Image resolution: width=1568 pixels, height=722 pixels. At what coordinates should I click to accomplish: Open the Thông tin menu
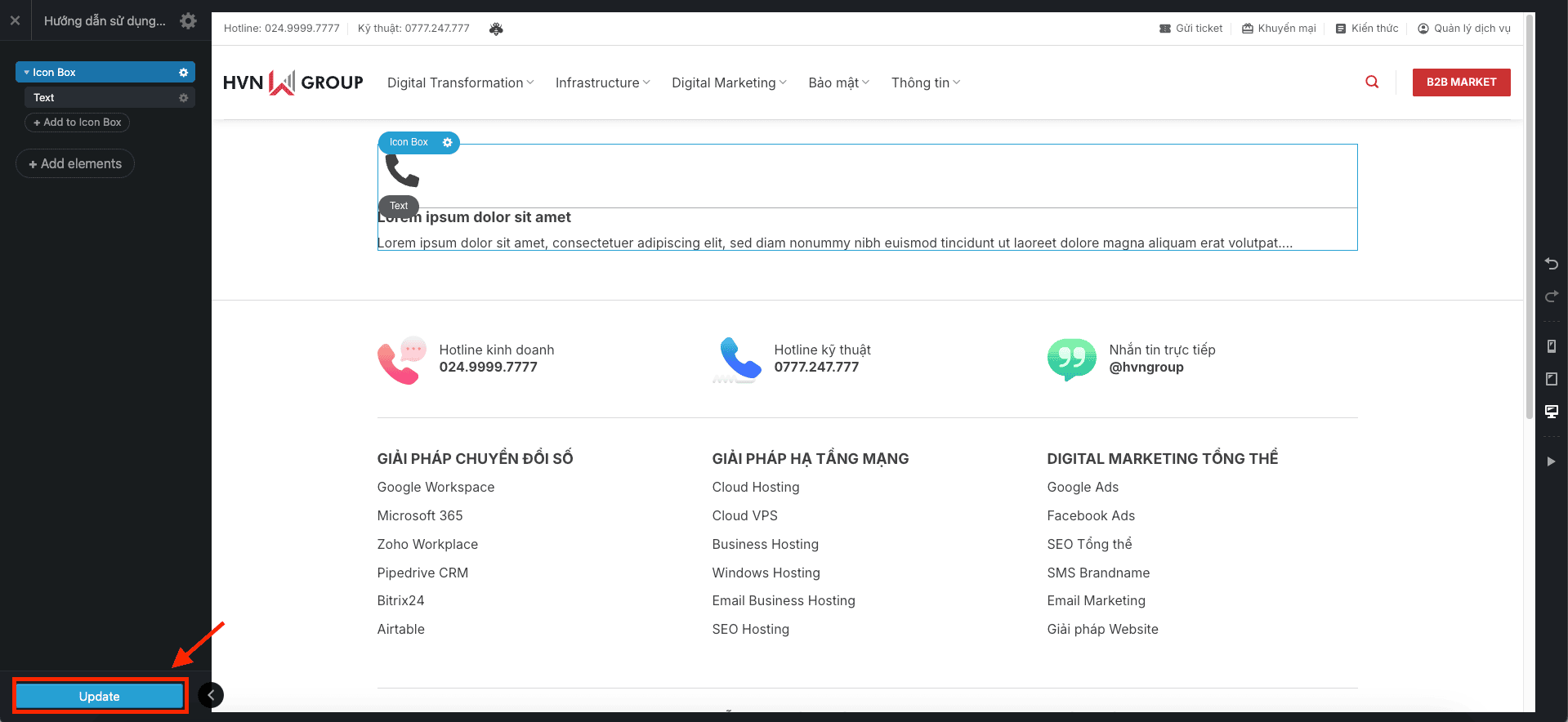coord(925,82)
